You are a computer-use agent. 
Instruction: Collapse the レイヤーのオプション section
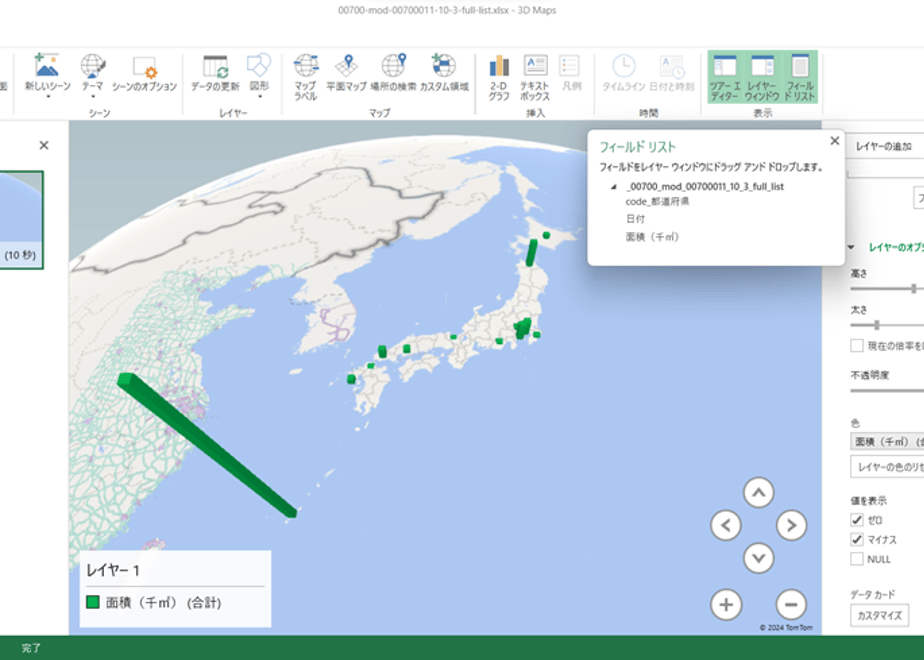pos(851,248)
